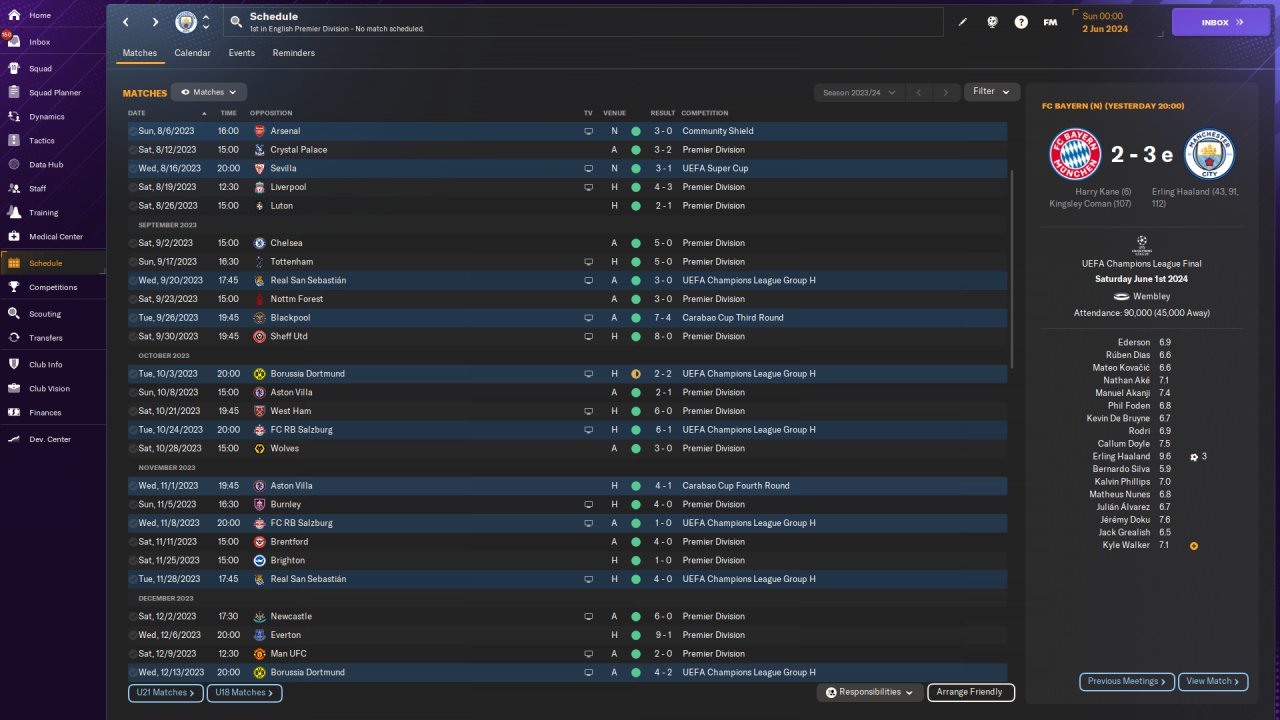Open Data Hub in the sidebar
The height and width of the screenshot is (720, 1280).
pos(52,164)
